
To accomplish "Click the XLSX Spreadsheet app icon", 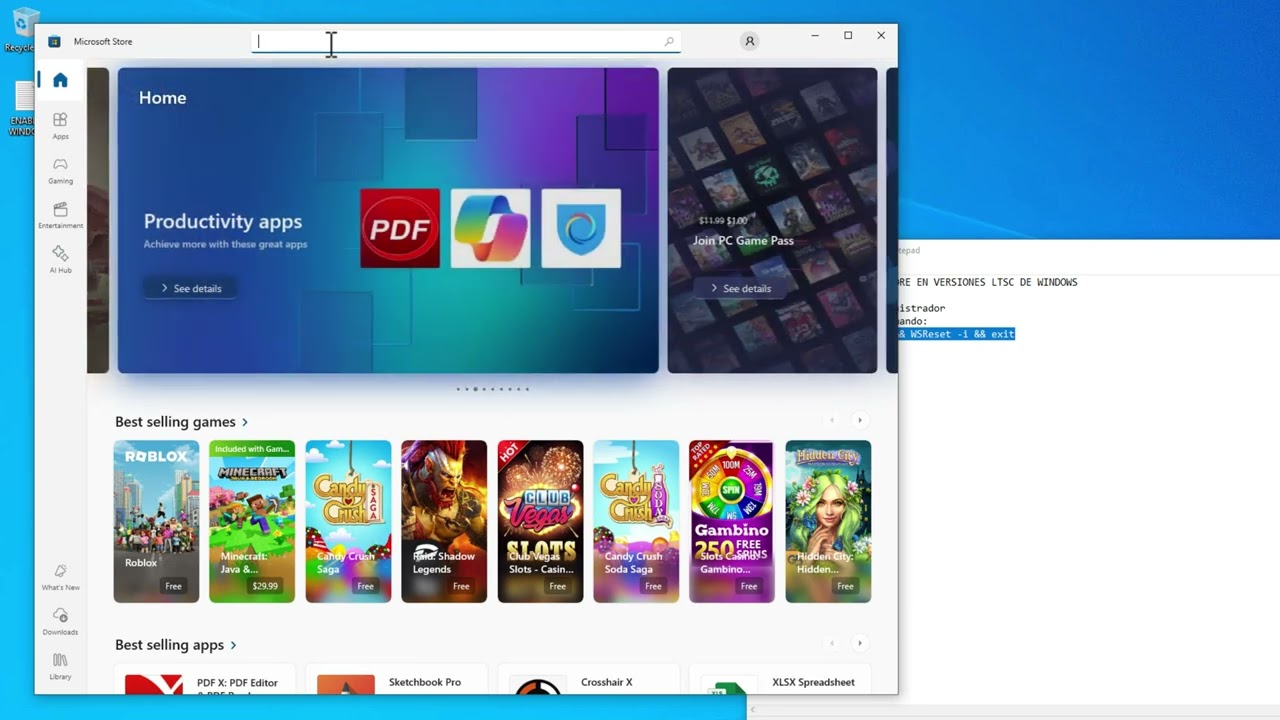I will [x=729, y=687].
